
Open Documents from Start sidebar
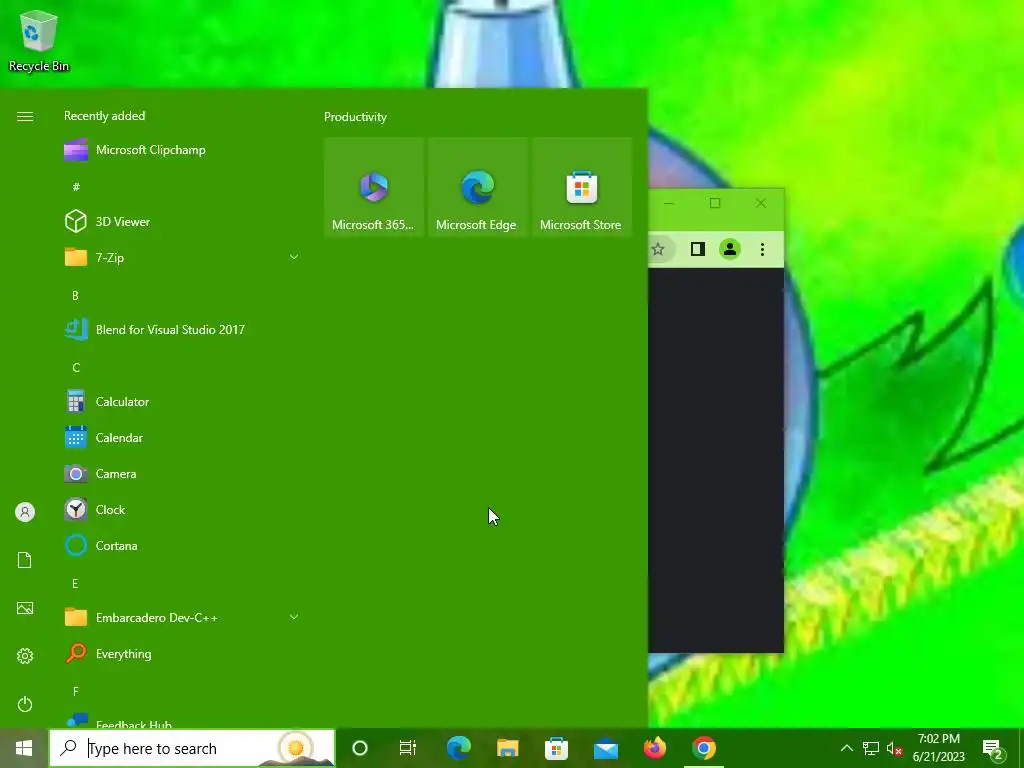click(25, 560)
